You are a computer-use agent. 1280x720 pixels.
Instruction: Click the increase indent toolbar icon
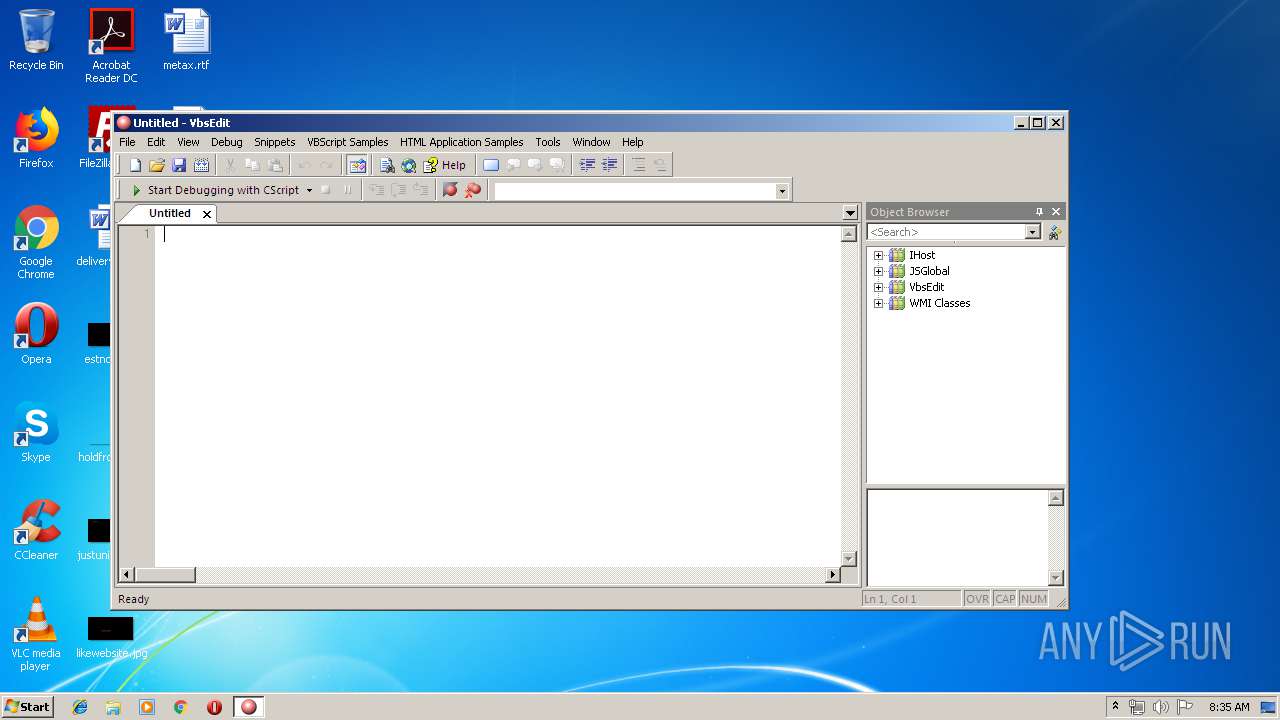coord(610,165)
